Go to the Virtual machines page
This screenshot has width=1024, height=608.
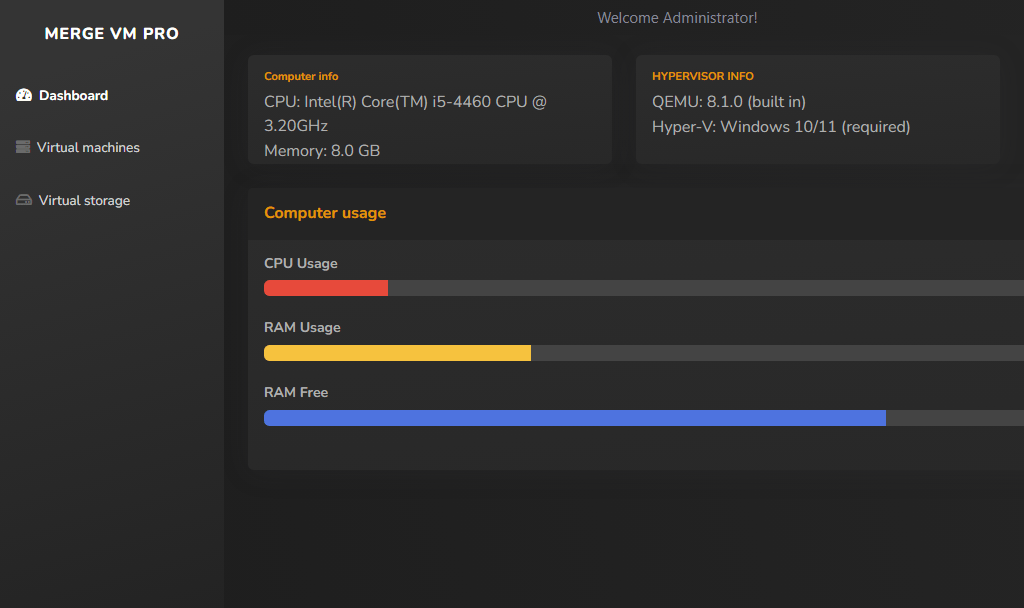88,148
